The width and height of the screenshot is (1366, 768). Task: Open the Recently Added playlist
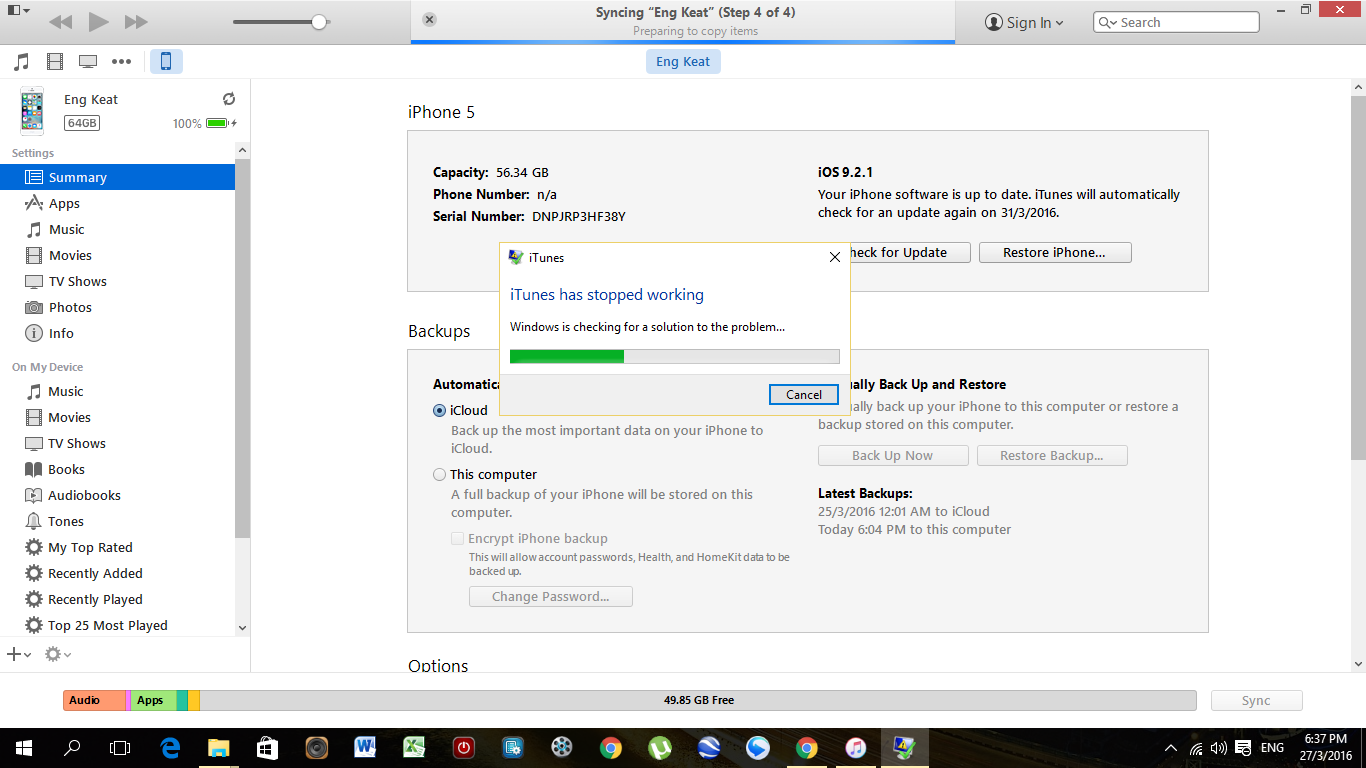tap(118, 573)
